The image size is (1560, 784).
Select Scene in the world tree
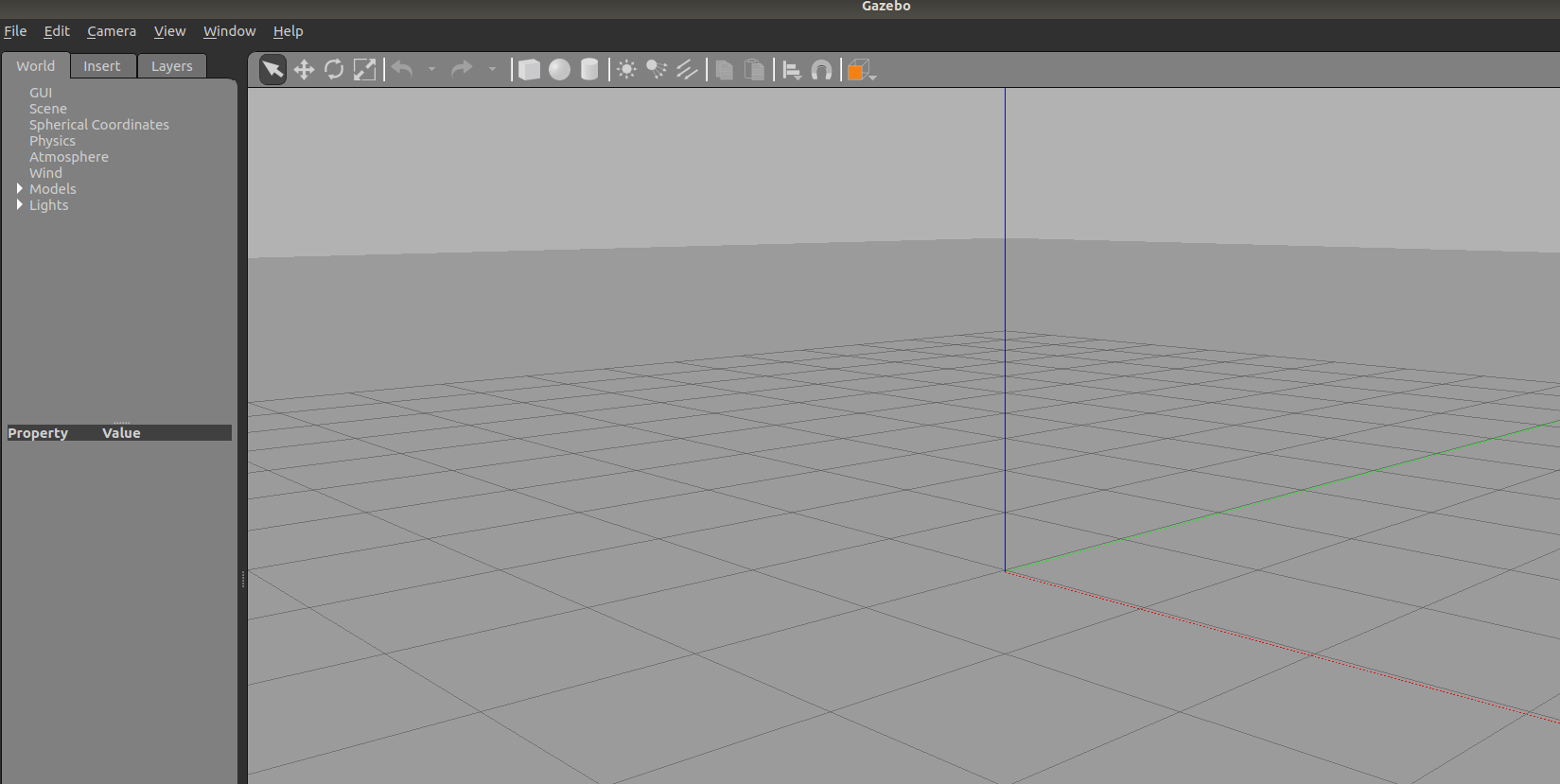click(x=48, y=109)
